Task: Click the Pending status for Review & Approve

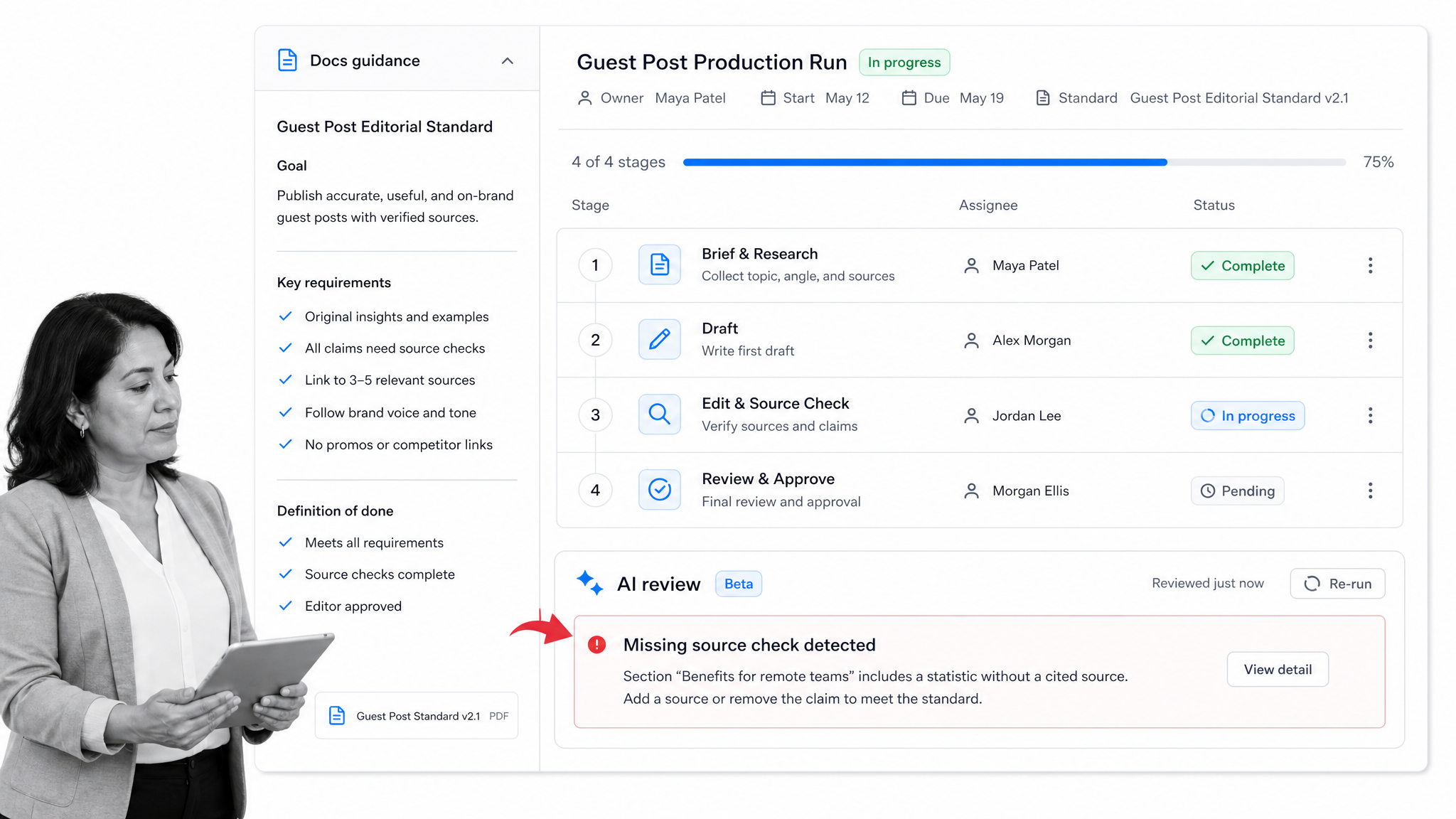Action: point(1238,491)
